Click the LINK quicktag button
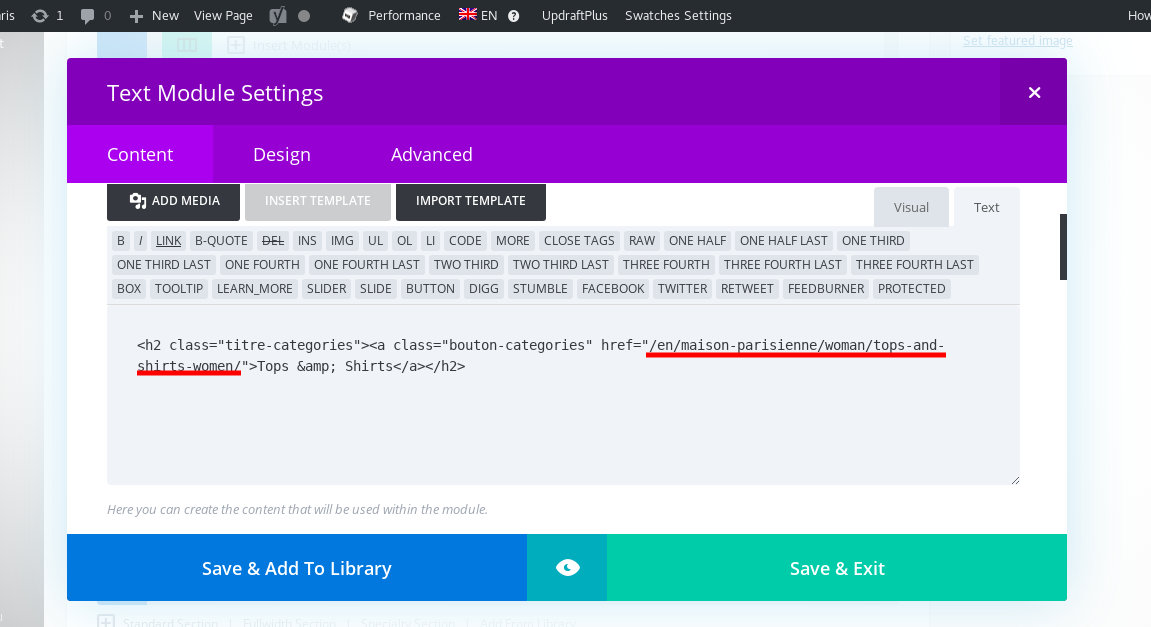The height and width of the screenshot is (627, 1151). point(168,241)
